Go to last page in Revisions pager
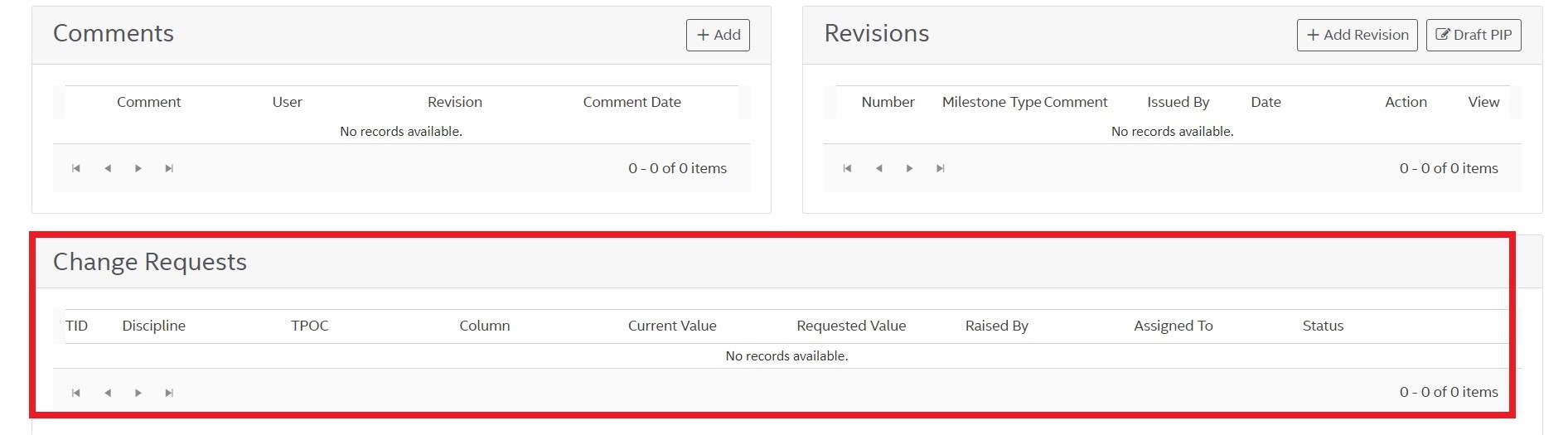1568x435 pixels. tap(940, 168)
